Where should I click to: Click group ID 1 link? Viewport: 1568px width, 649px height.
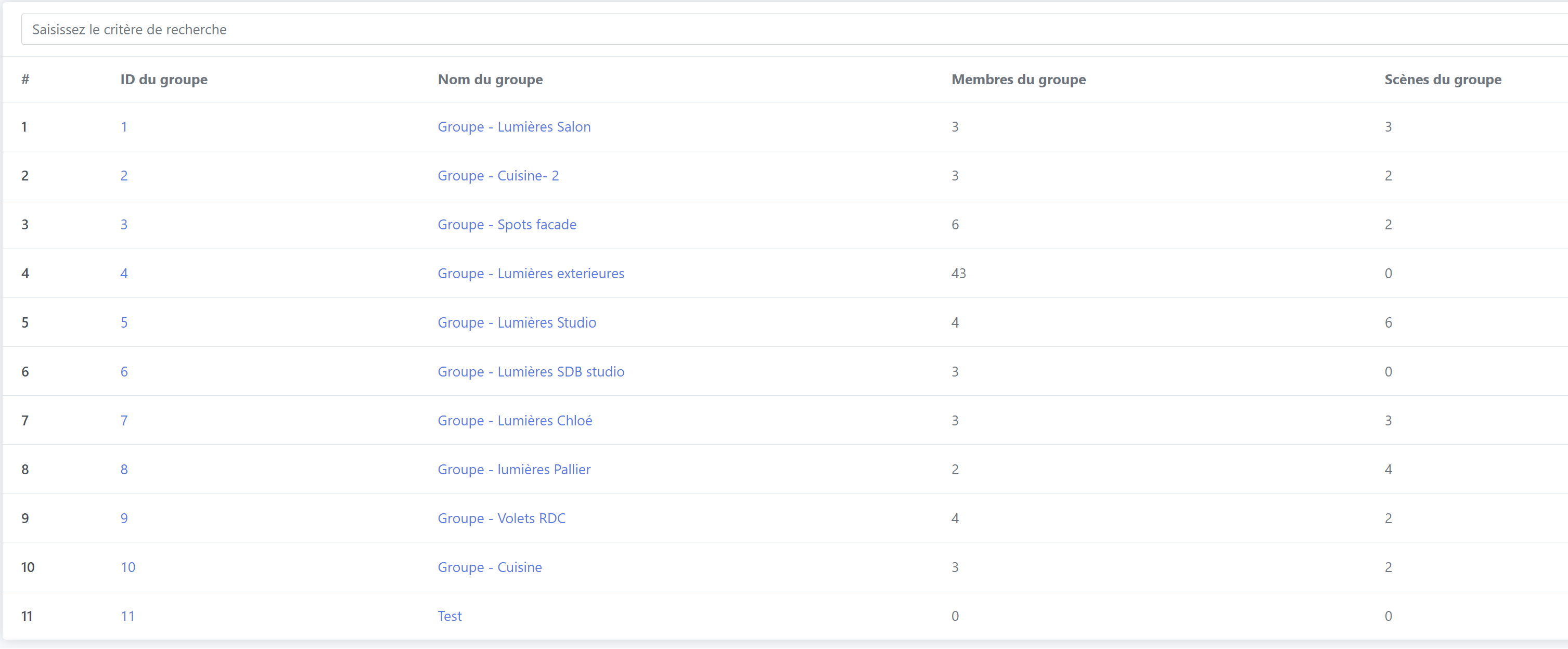(x=124, y=126)
